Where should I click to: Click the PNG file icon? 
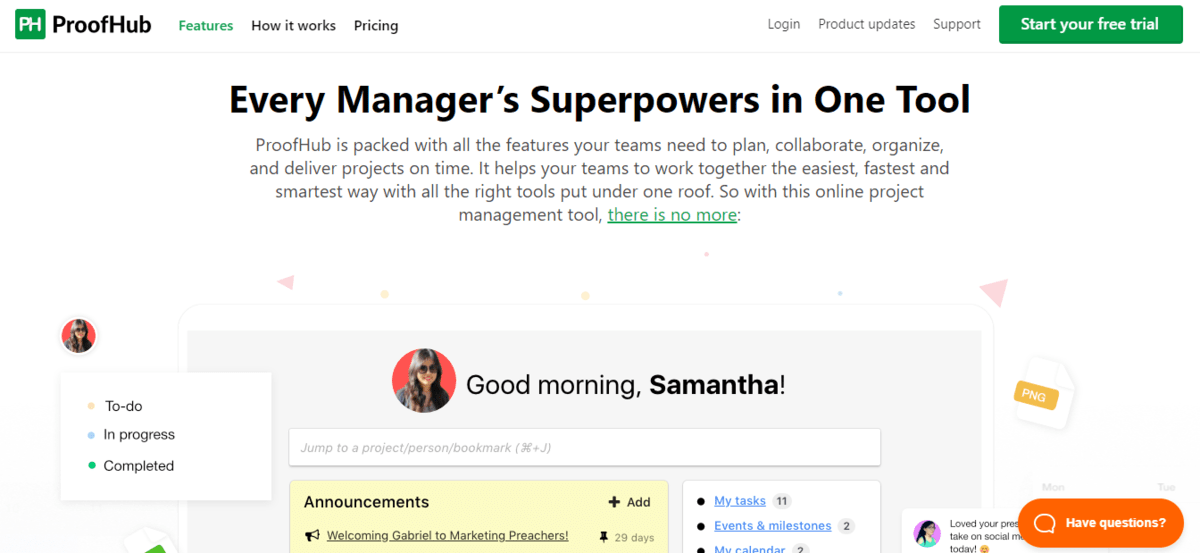click(1044, 394)
